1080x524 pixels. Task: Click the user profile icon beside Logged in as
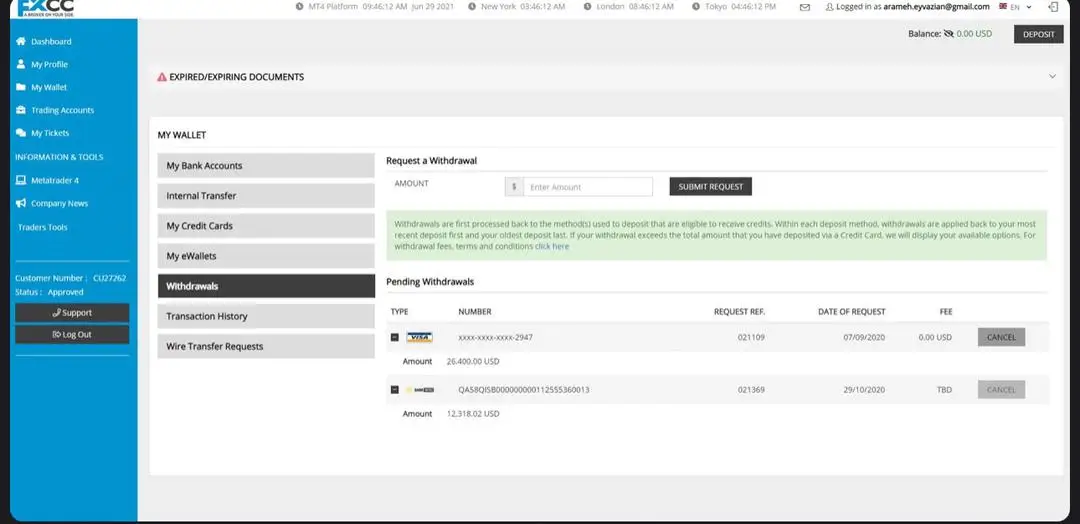[829, 7]
